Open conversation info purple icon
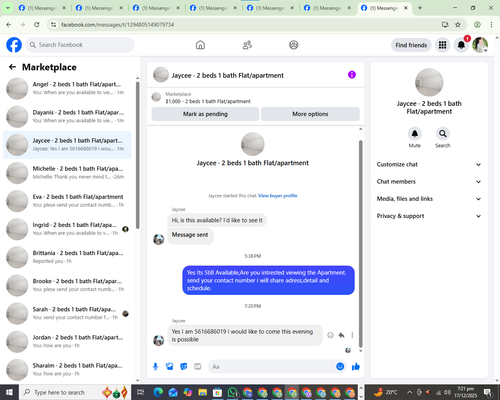 352,75
